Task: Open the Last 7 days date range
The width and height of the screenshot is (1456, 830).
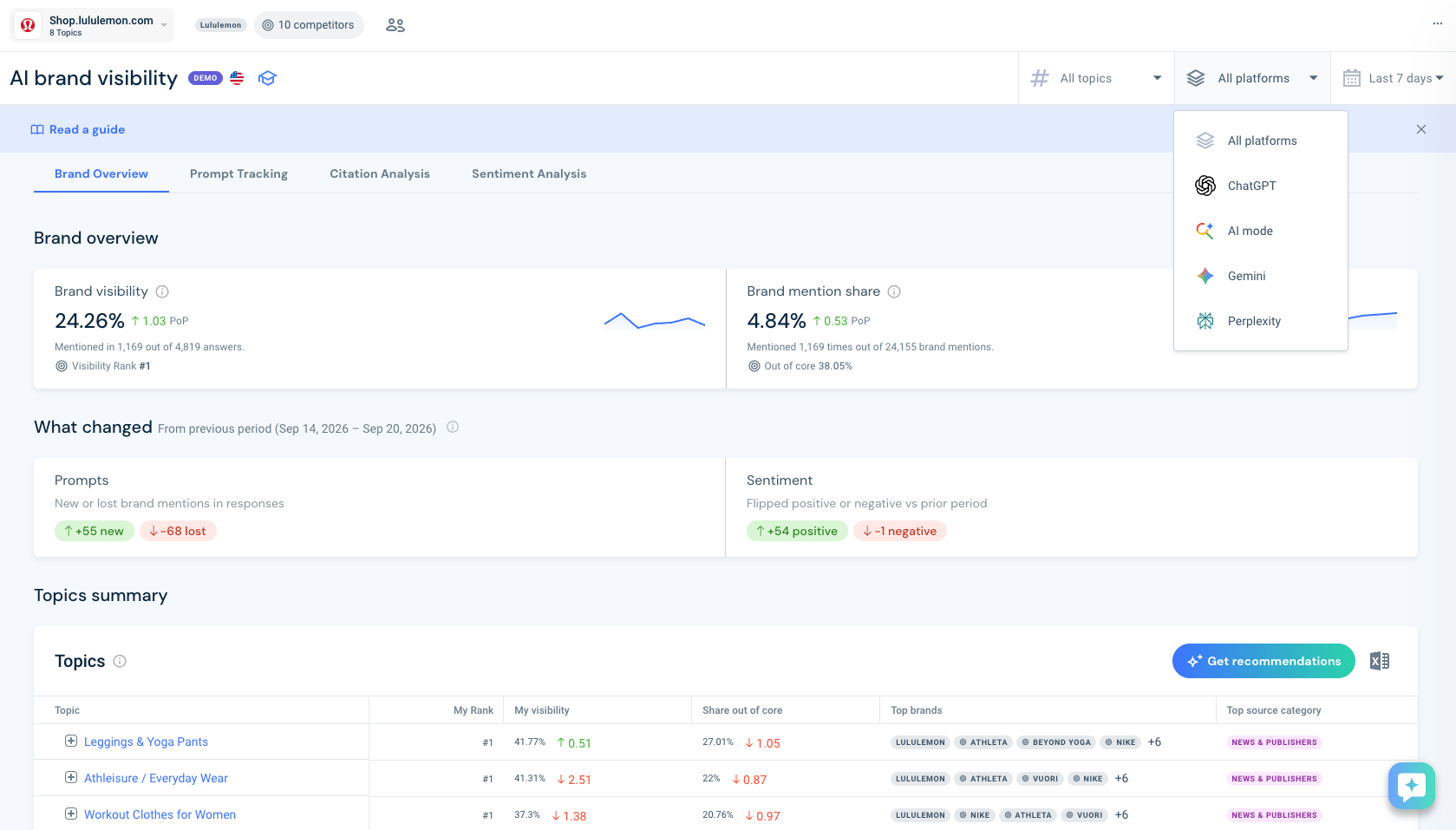Action: (1393, 78)
